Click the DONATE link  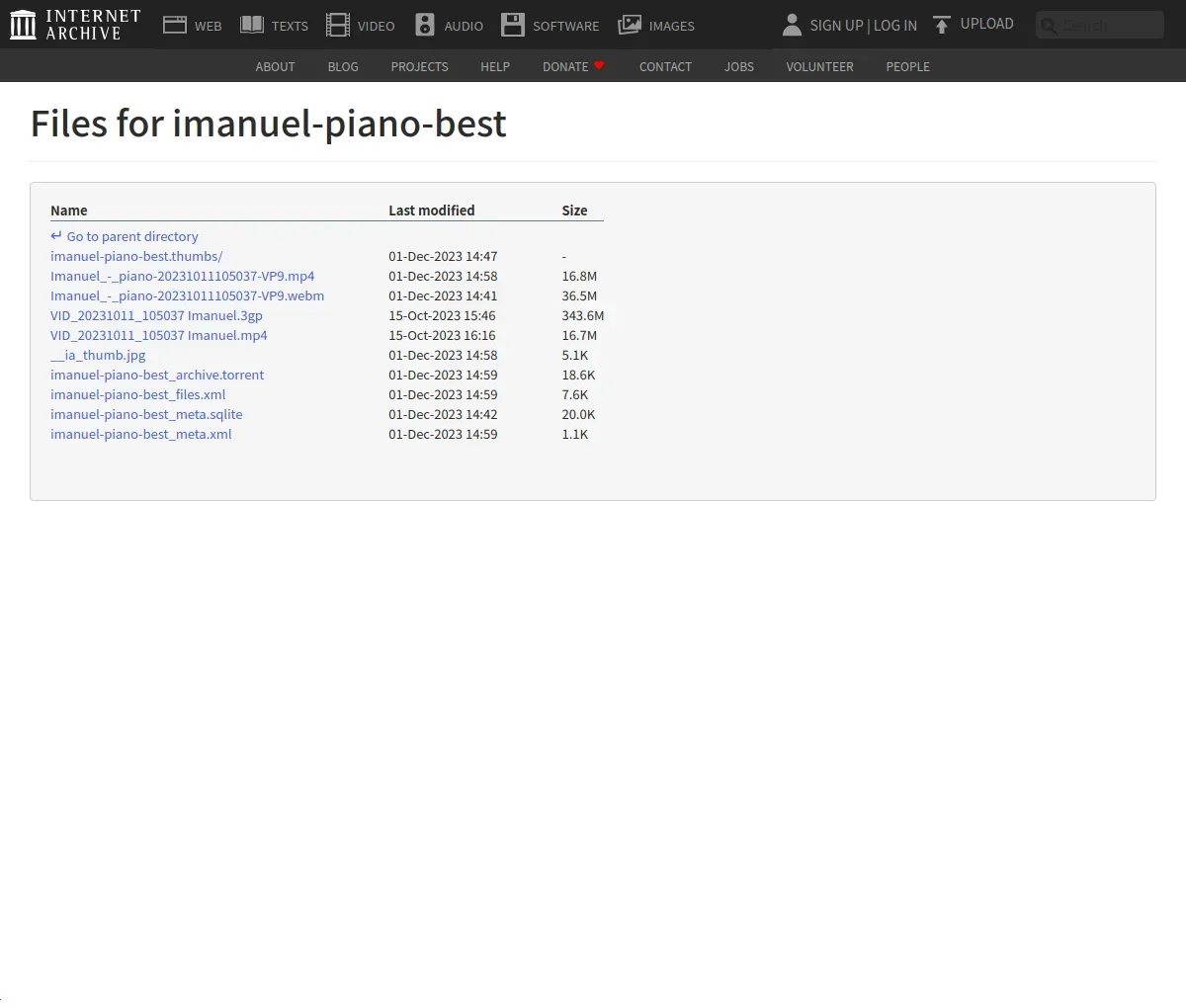pos(565,66)
